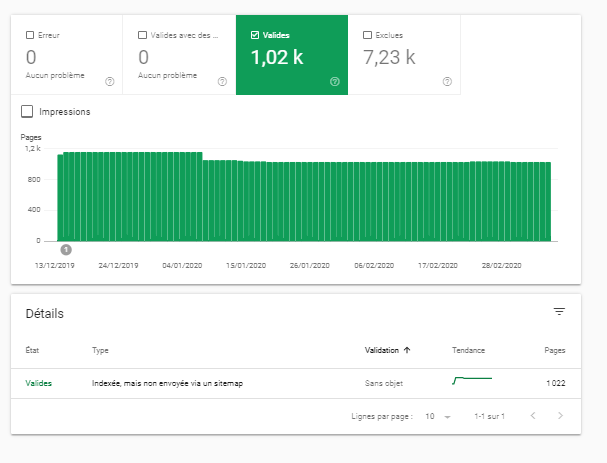The image size is (607, 463).
Task: Enable the Erreur checkbox
Action: [30, 34]
